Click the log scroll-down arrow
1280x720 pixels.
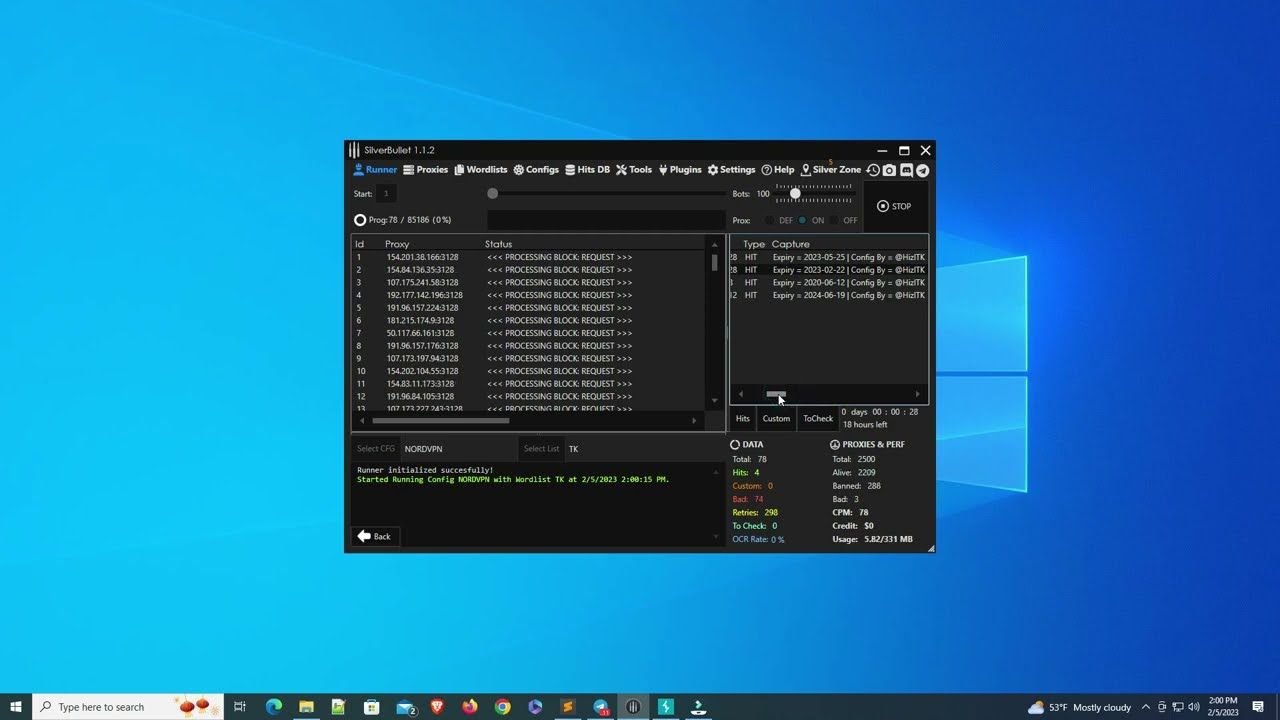[x=715, y=537]
